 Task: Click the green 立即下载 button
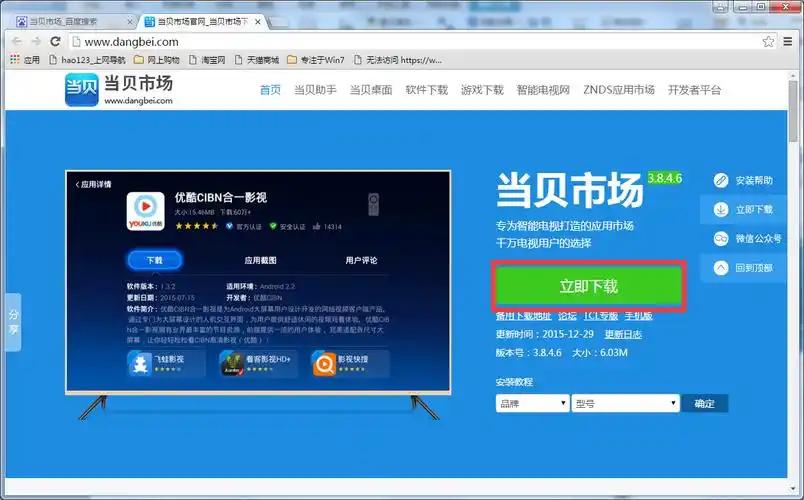[589, 286]
